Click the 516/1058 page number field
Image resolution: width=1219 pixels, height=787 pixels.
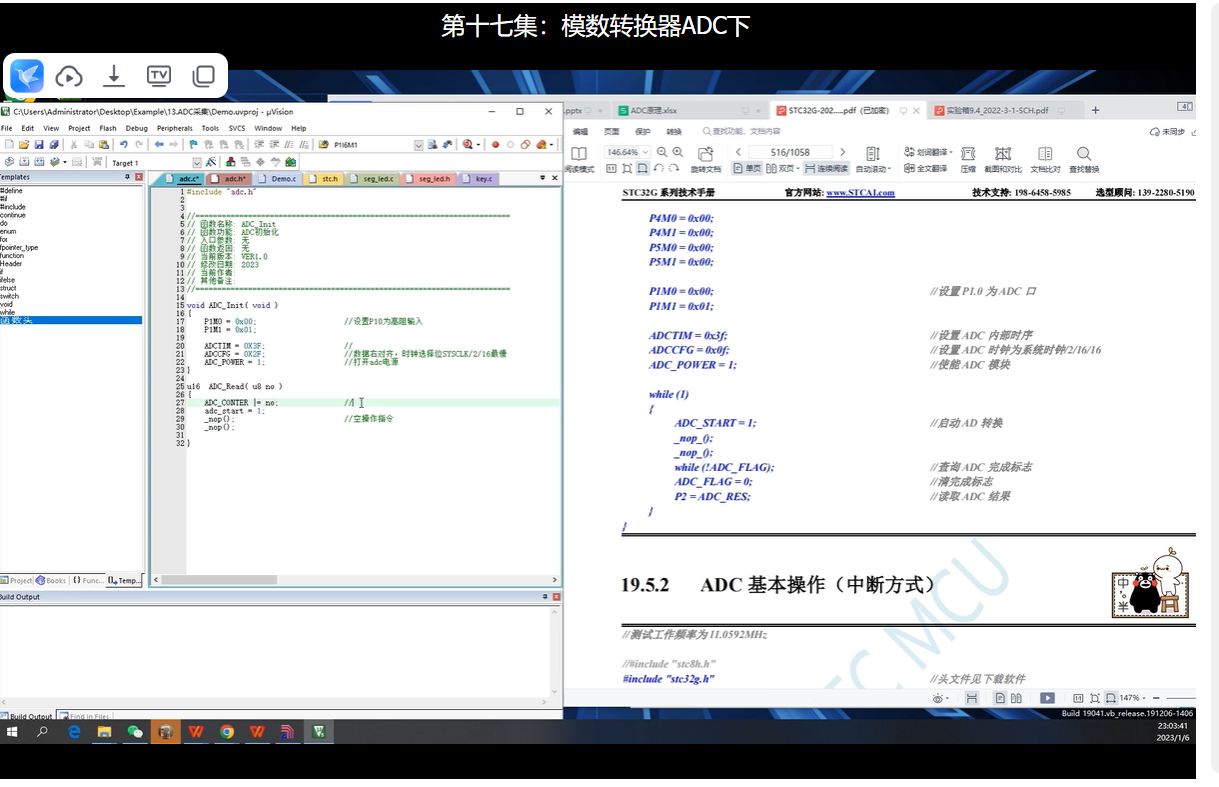pyautogui.click(x=791, y=152)
